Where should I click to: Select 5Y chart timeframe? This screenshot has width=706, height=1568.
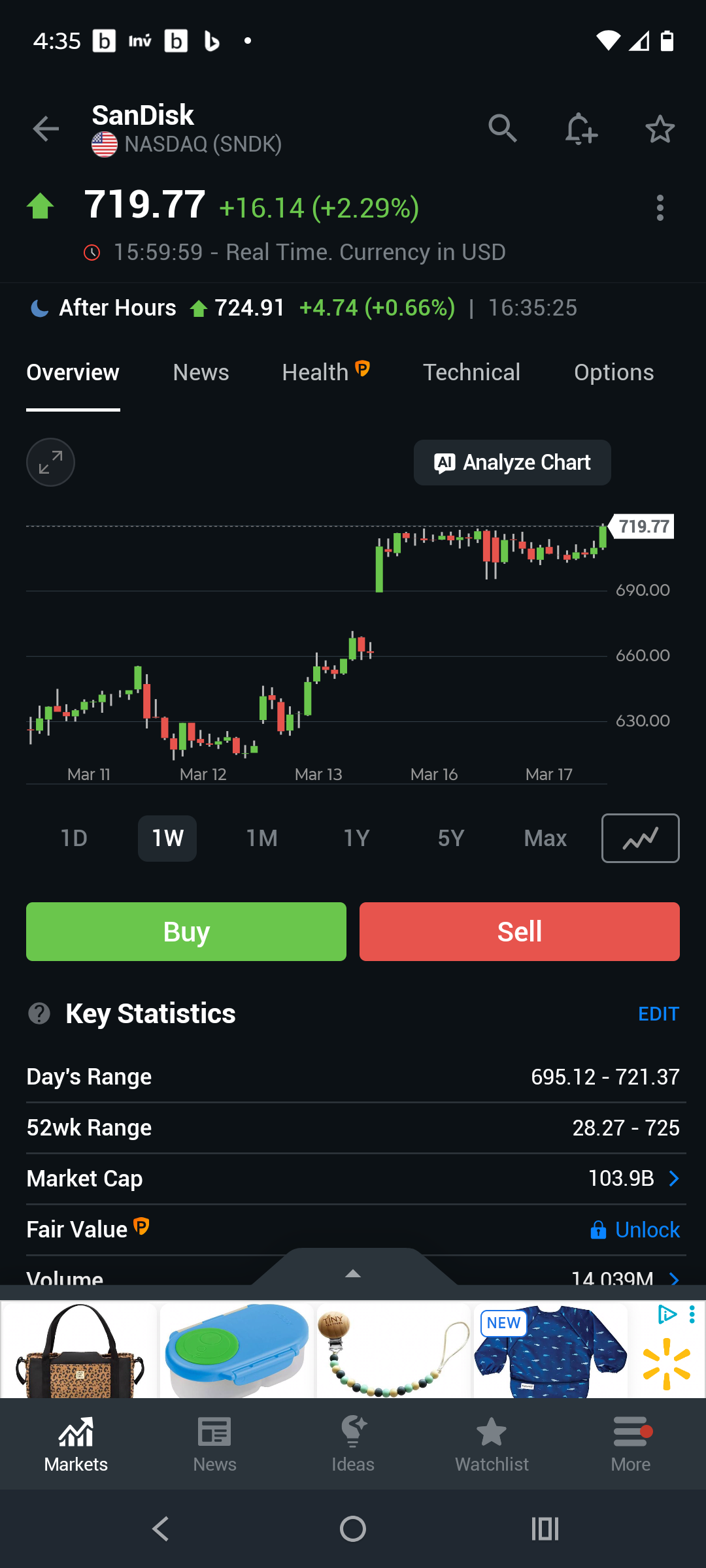[x=451, y=838]
